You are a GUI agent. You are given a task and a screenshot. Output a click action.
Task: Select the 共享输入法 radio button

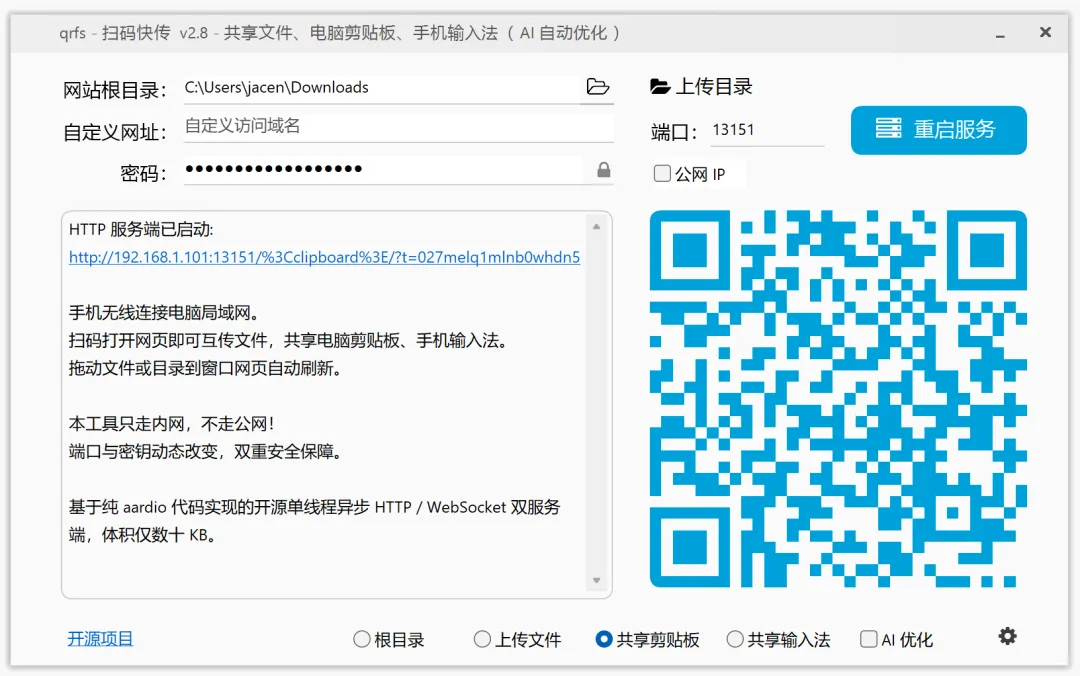coord(735,639)
